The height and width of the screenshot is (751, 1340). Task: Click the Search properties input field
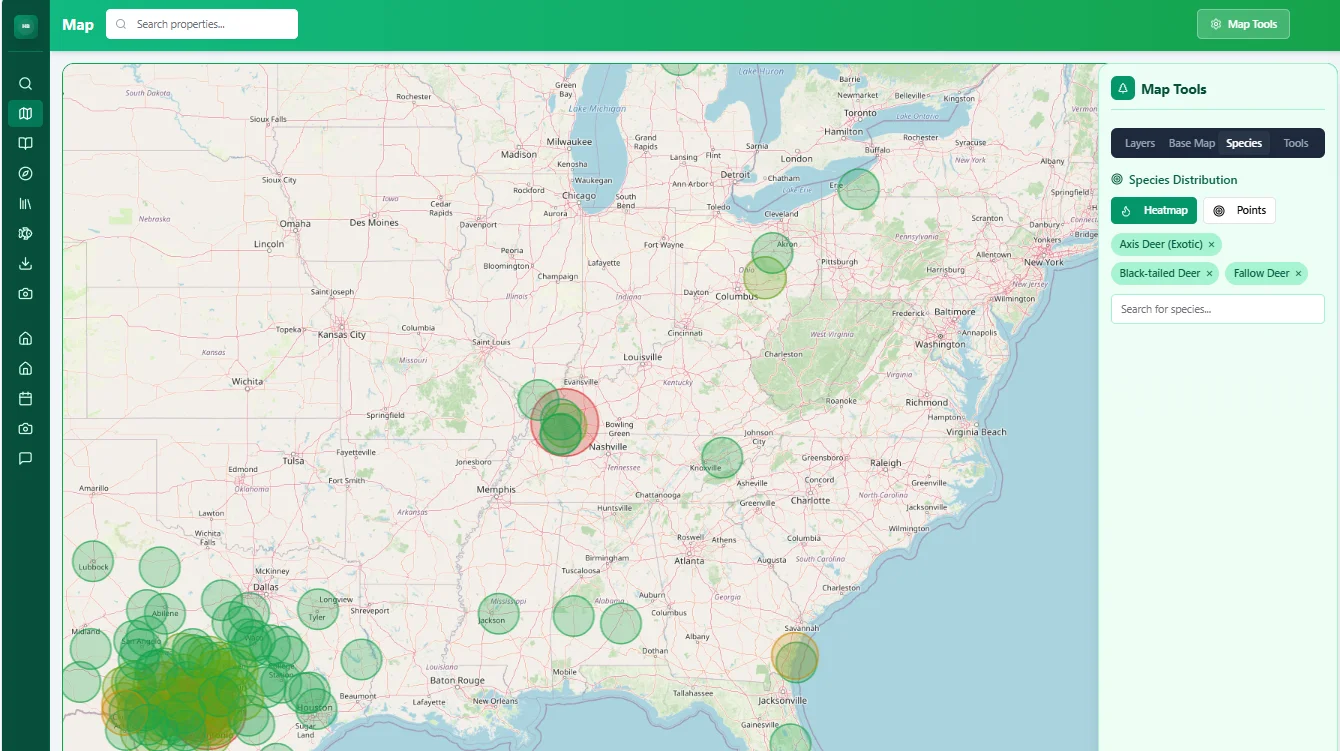click(x=202, y=24)
